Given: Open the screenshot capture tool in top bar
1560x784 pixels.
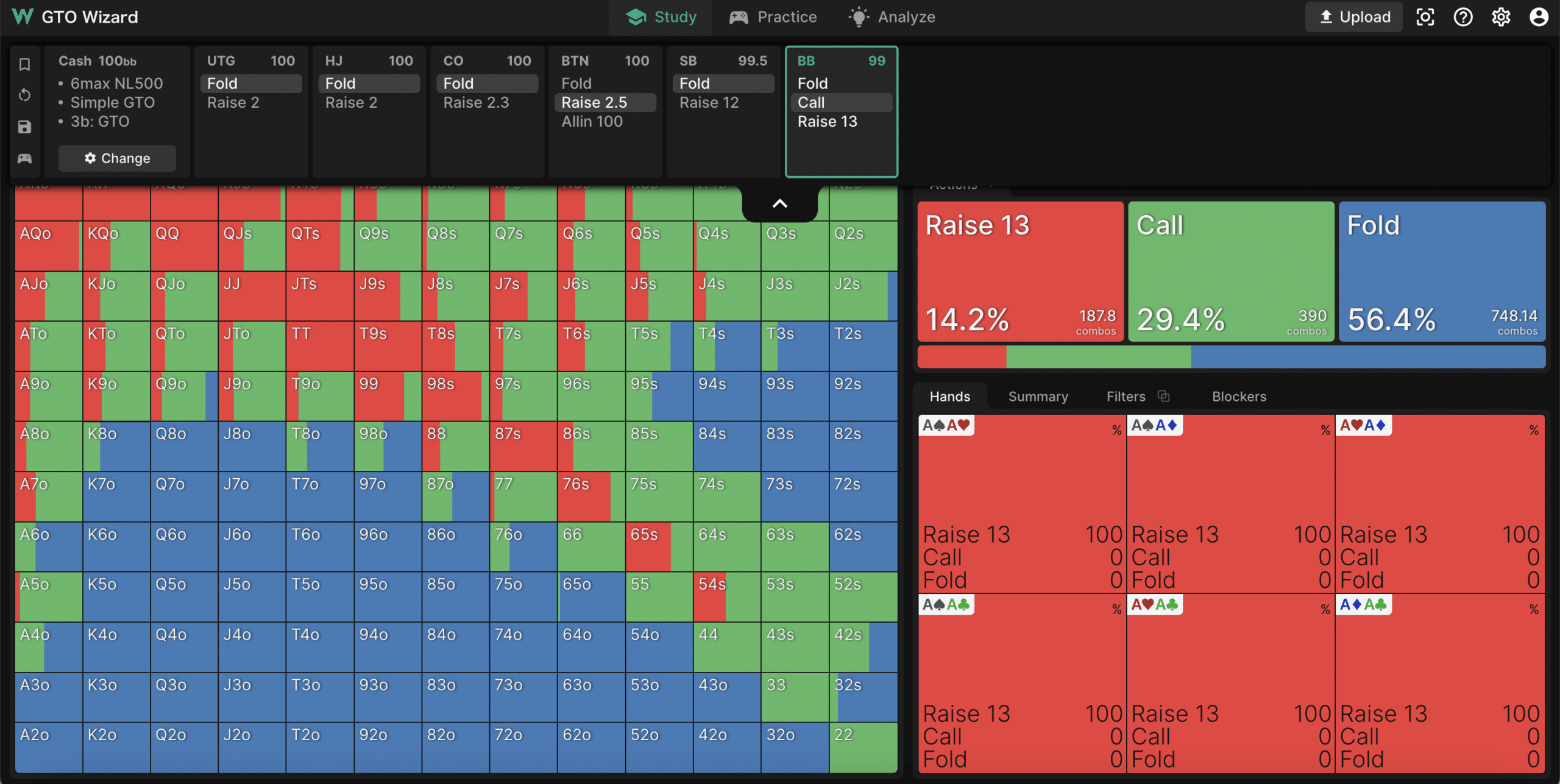Looking at the screenshot, I should pyautogui.click(x=1425, y=16).
